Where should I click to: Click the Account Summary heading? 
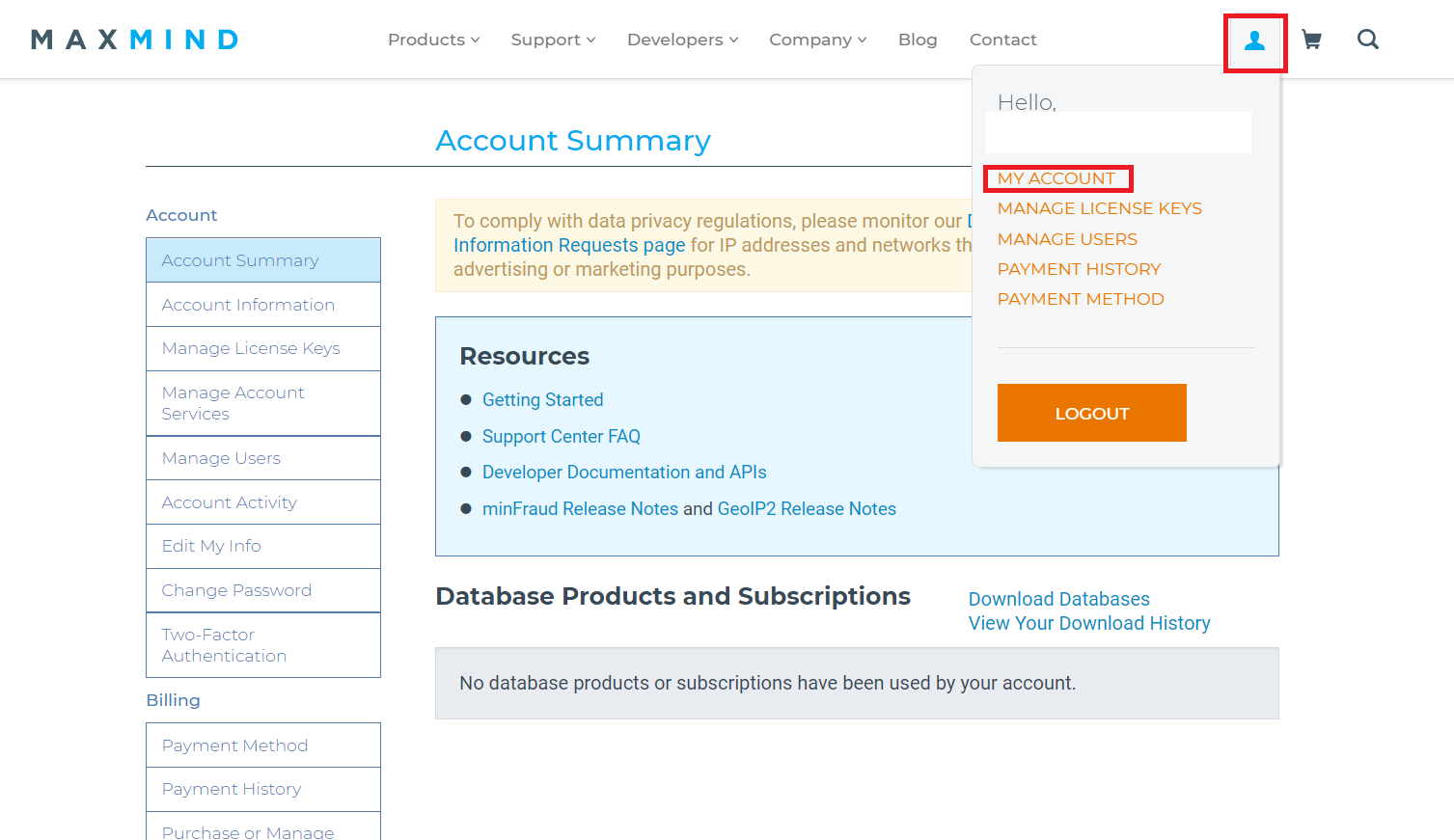[x=573, y=141]
